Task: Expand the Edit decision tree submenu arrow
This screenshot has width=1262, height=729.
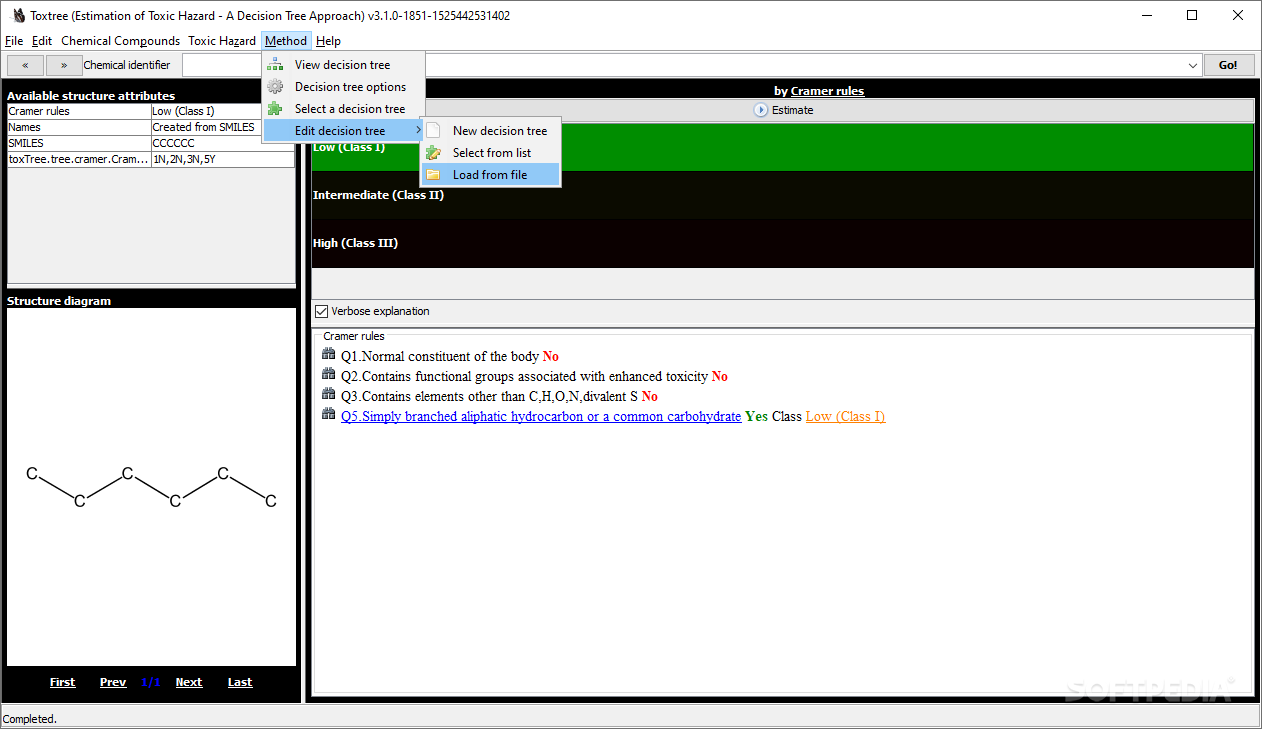Action: coord(419,131)
